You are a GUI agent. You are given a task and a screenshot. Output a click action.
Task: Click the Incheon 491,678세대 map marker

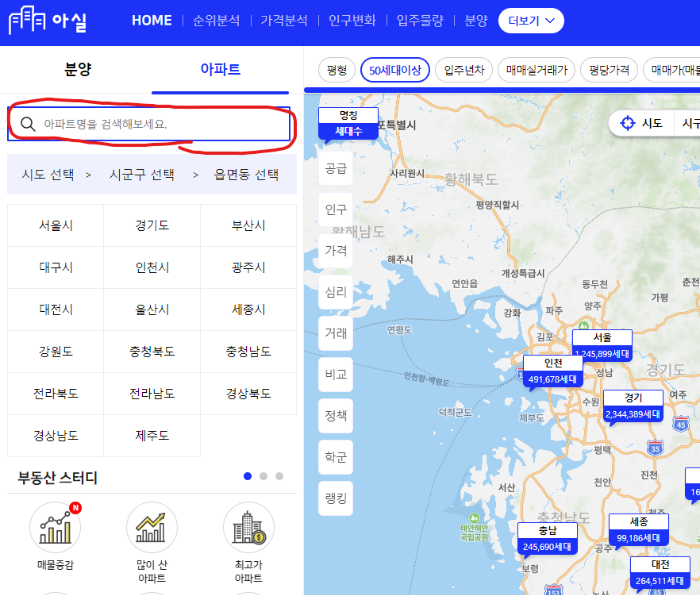(x=553, y=371)
